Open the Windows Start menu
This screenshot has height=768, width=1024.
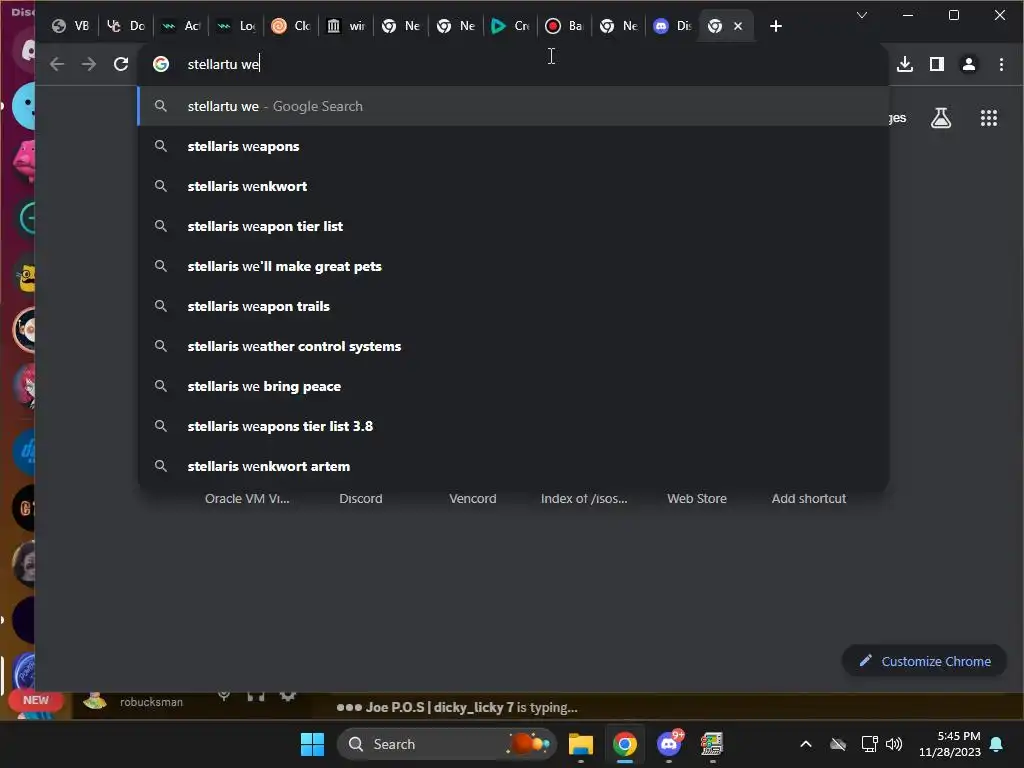pos(312,744)
